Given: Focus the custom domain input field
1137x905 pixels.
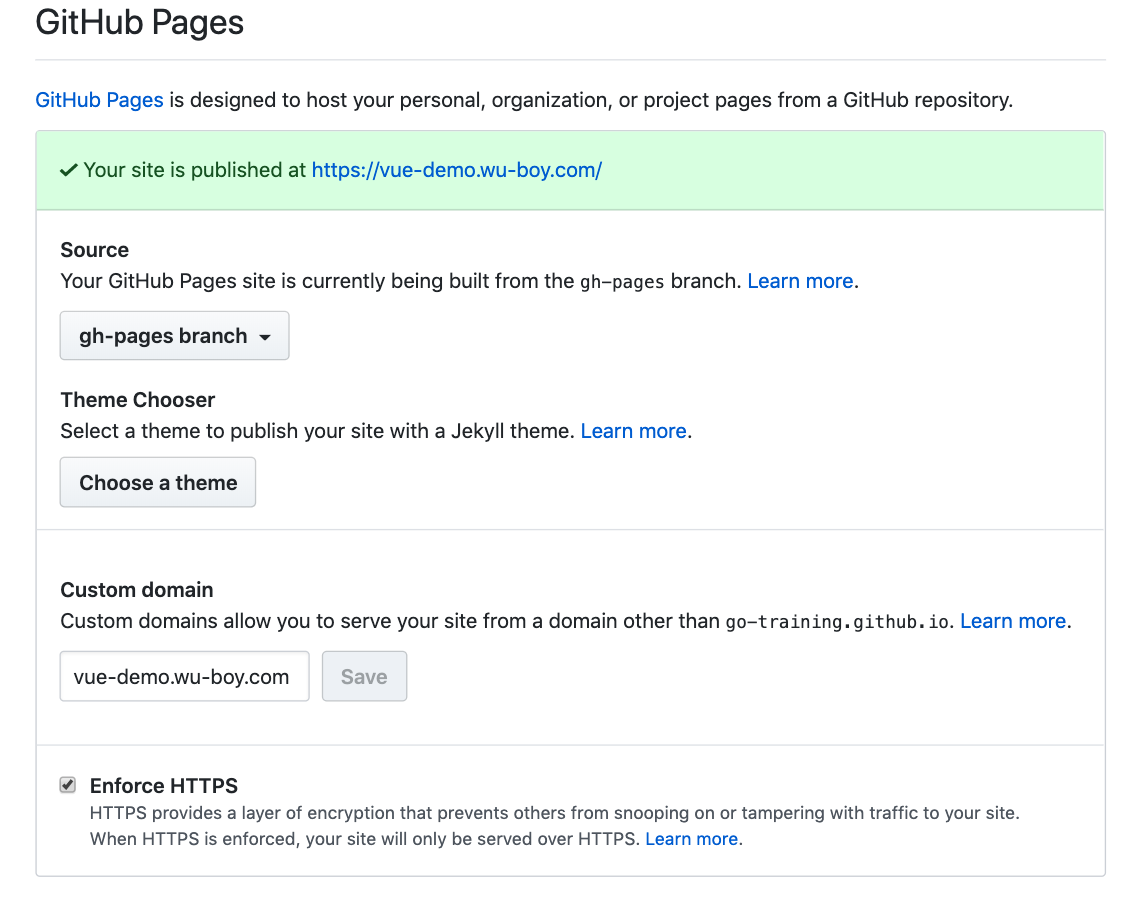Looking at the screenshot, I should 185,677.
